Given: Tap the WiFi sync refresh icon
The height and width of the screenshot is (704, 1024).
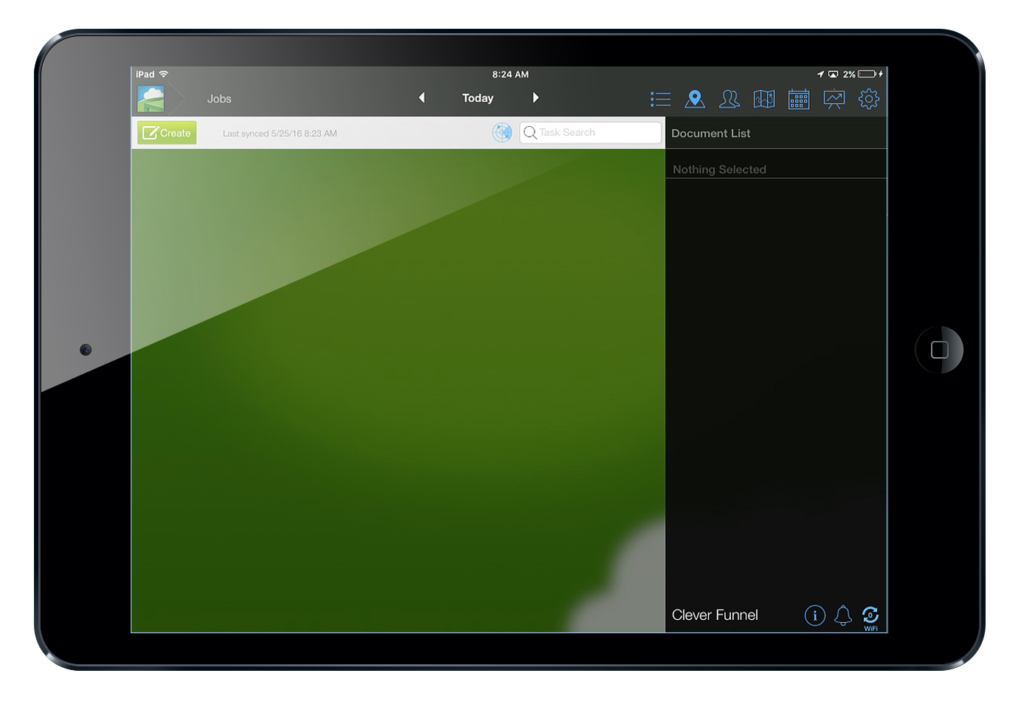Looking at the screenshot, I should (x=871, y=617).
